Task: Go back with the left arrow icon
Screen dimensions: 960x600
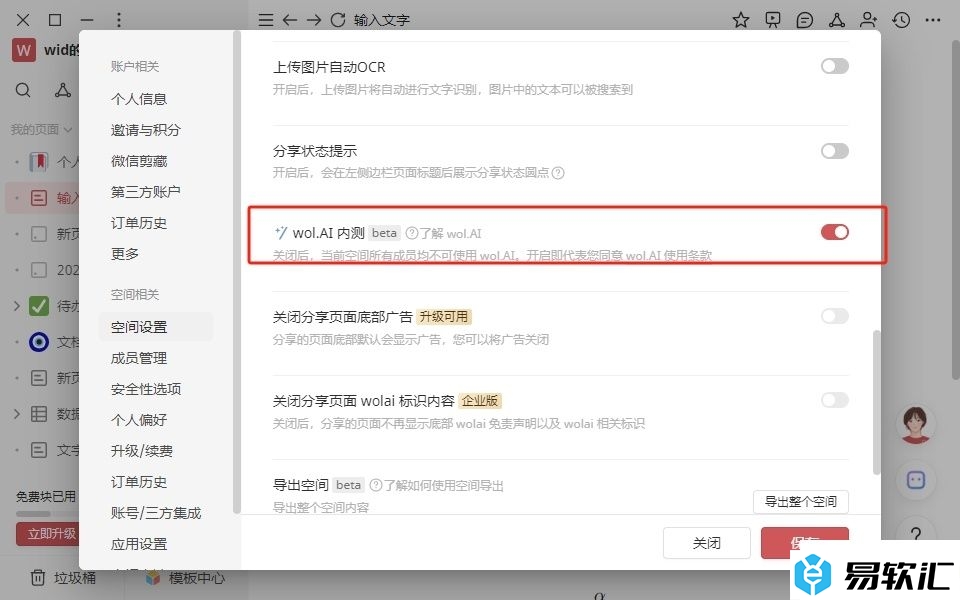Action: pos(290,20)
